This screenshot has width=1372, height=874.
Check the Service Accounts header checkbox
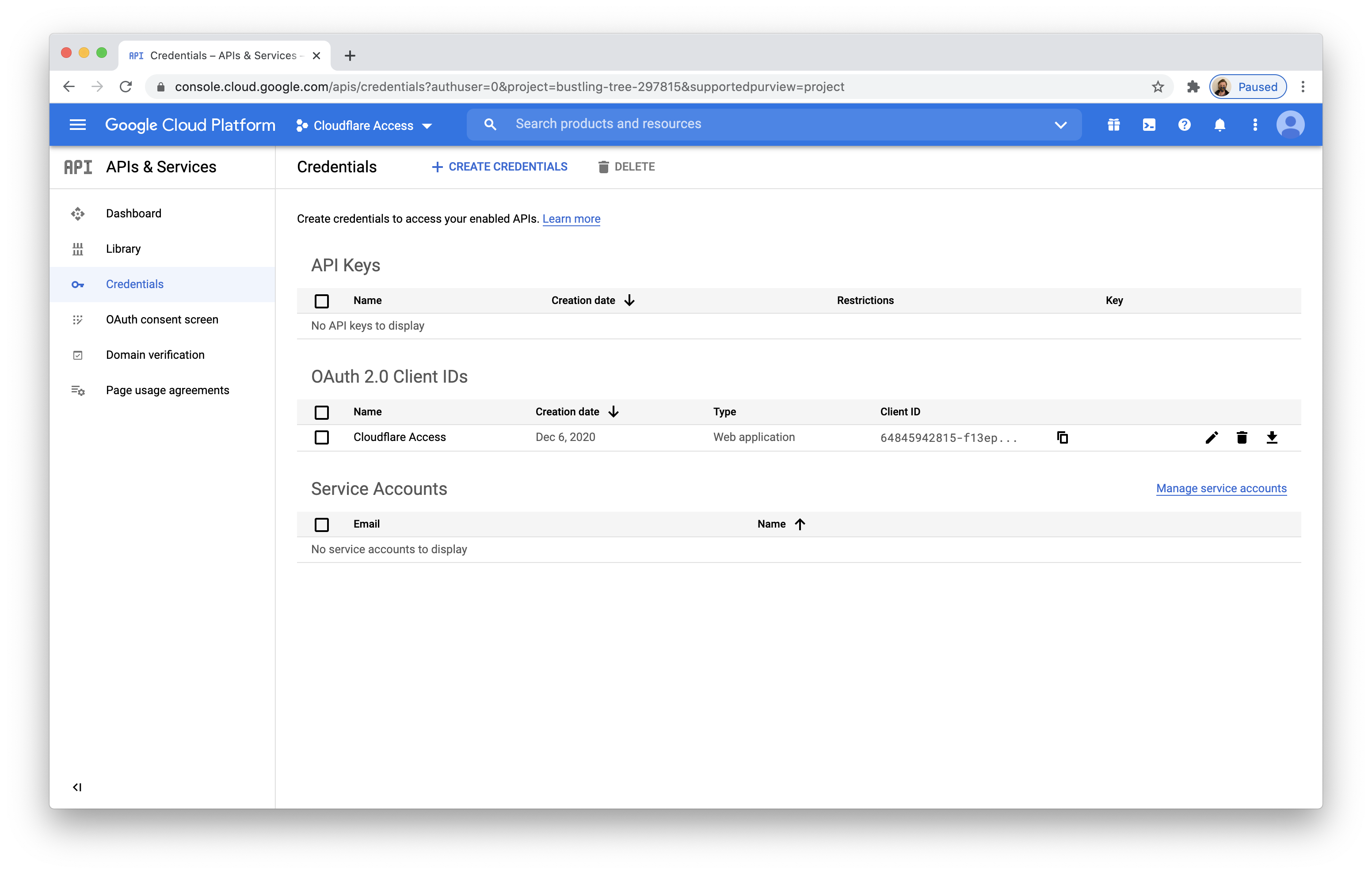click(322, 524)
